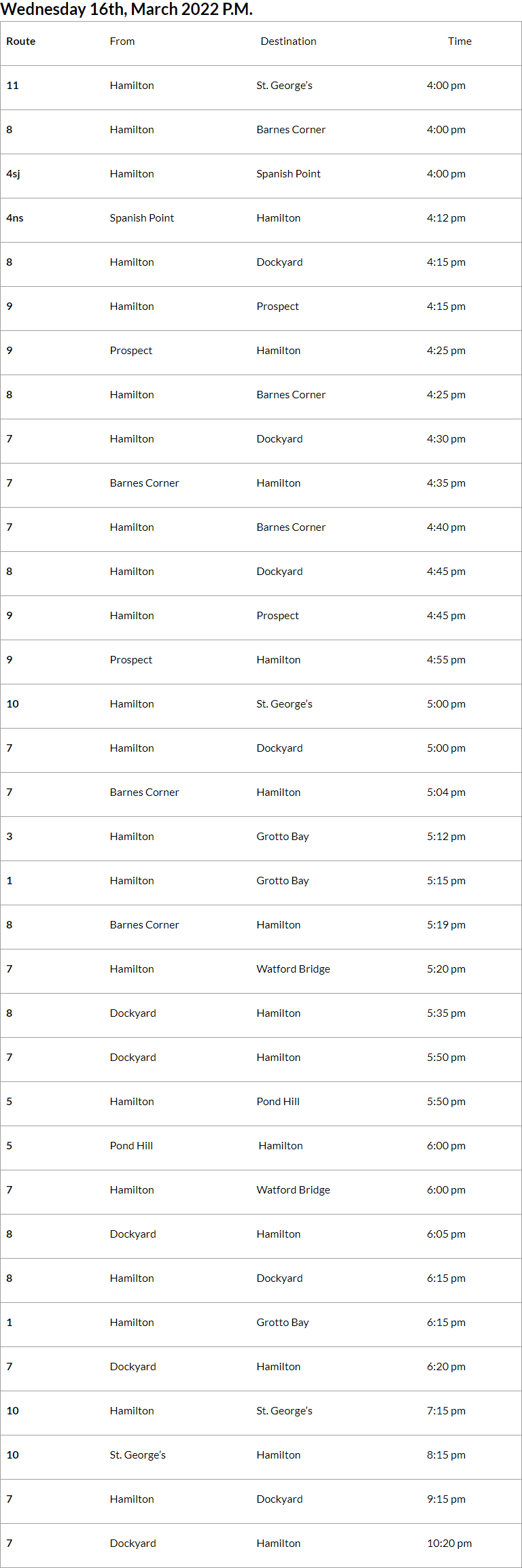Select Pond Hill in the Destination column

tap(278, 1102)
